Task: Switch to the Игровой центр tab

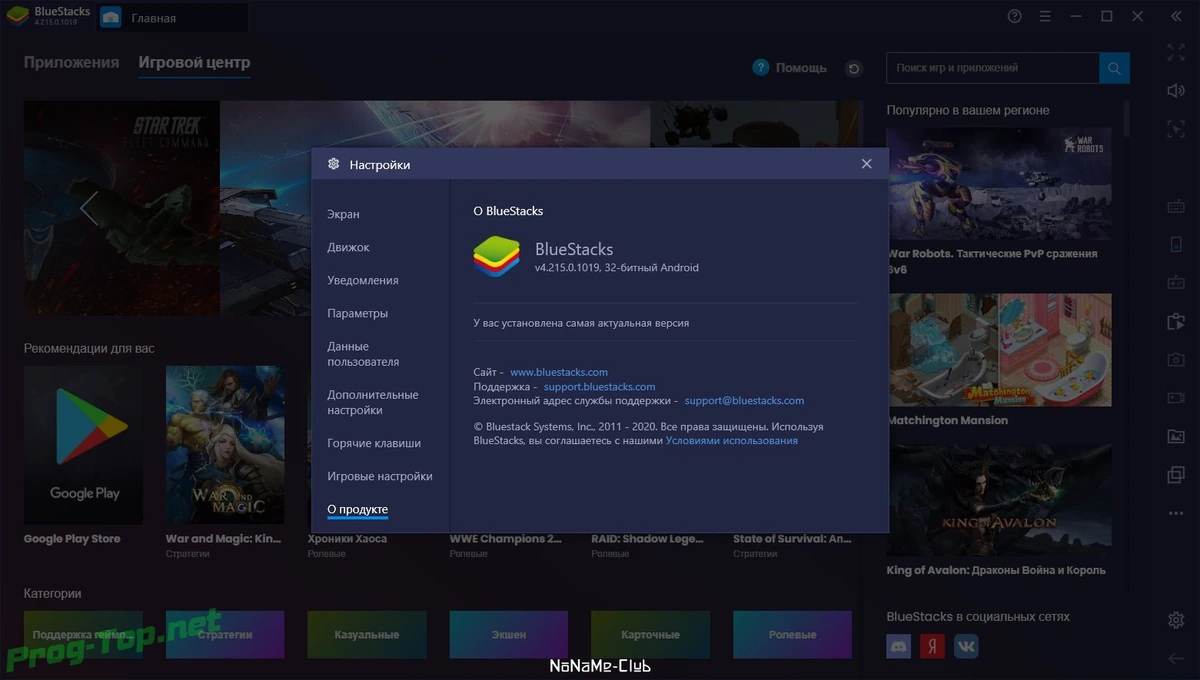Action: pos(194,62)
